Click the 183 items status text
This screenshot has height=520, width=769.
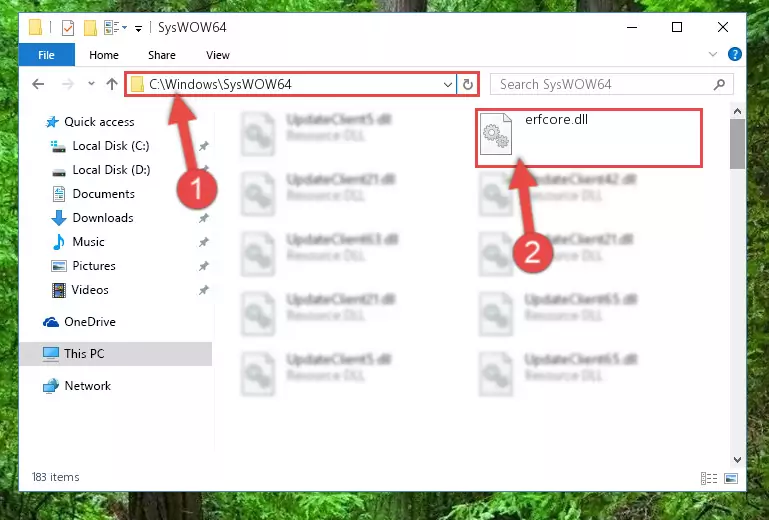(x=55, y=477)
